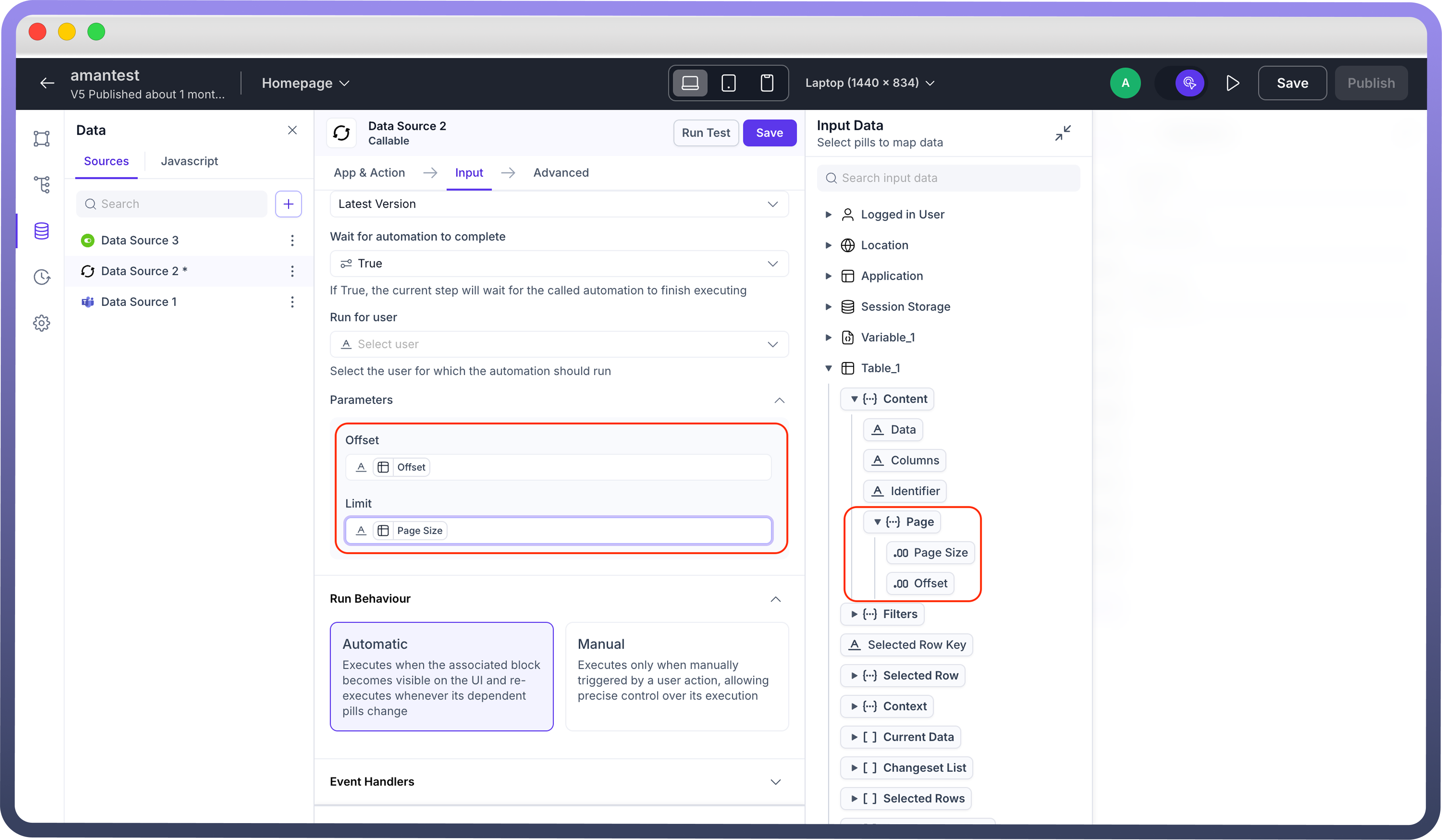This screenshot has height=840, width=1442.
Task: Open the settings gear in left sidebar
Action: click(x=41, y=323)
